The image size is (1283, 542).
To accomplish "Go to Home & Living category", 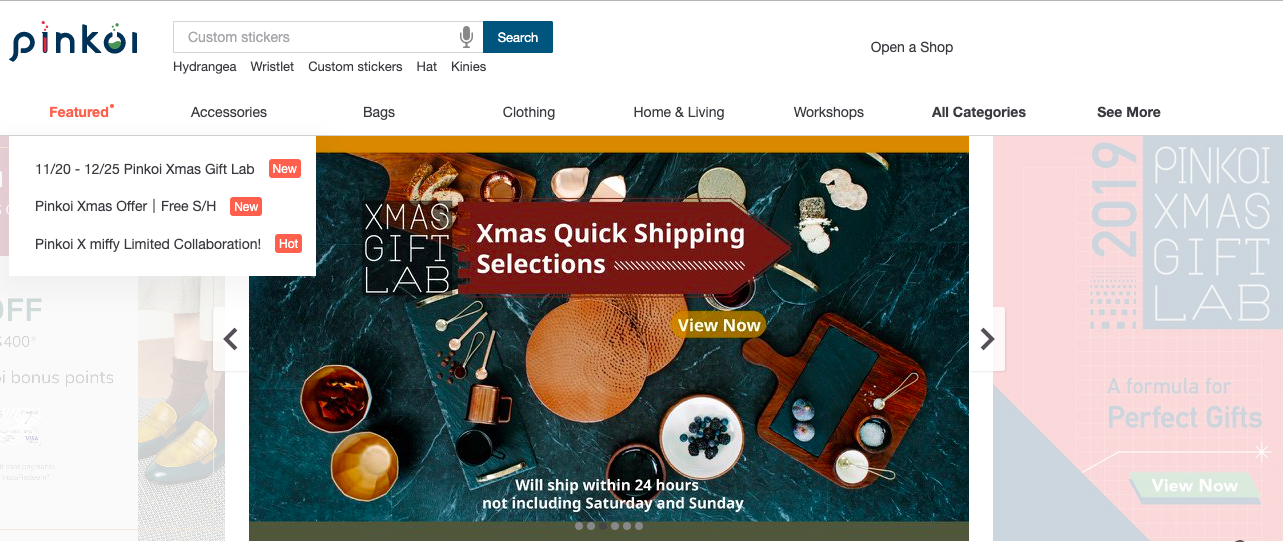I will coord(678,112).
